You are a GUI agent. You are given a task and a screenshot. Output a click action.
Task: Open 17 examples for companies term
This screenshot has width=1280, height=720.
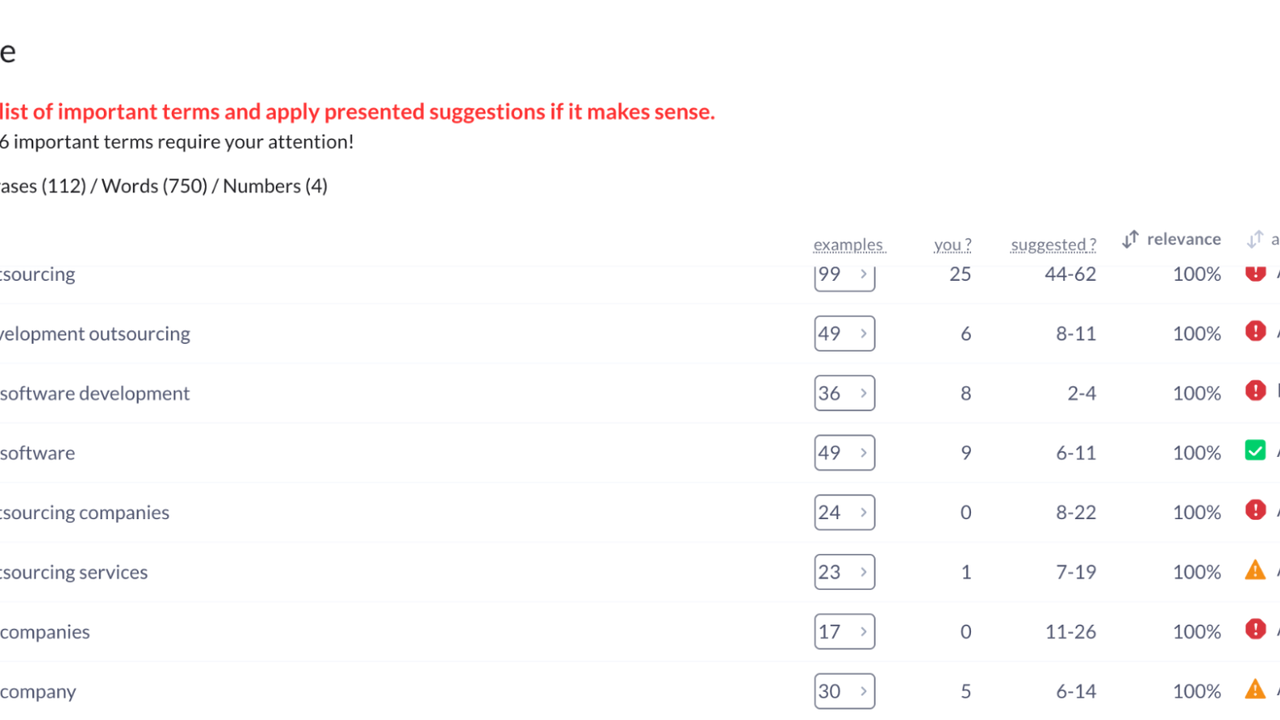[x=844, y=632]
